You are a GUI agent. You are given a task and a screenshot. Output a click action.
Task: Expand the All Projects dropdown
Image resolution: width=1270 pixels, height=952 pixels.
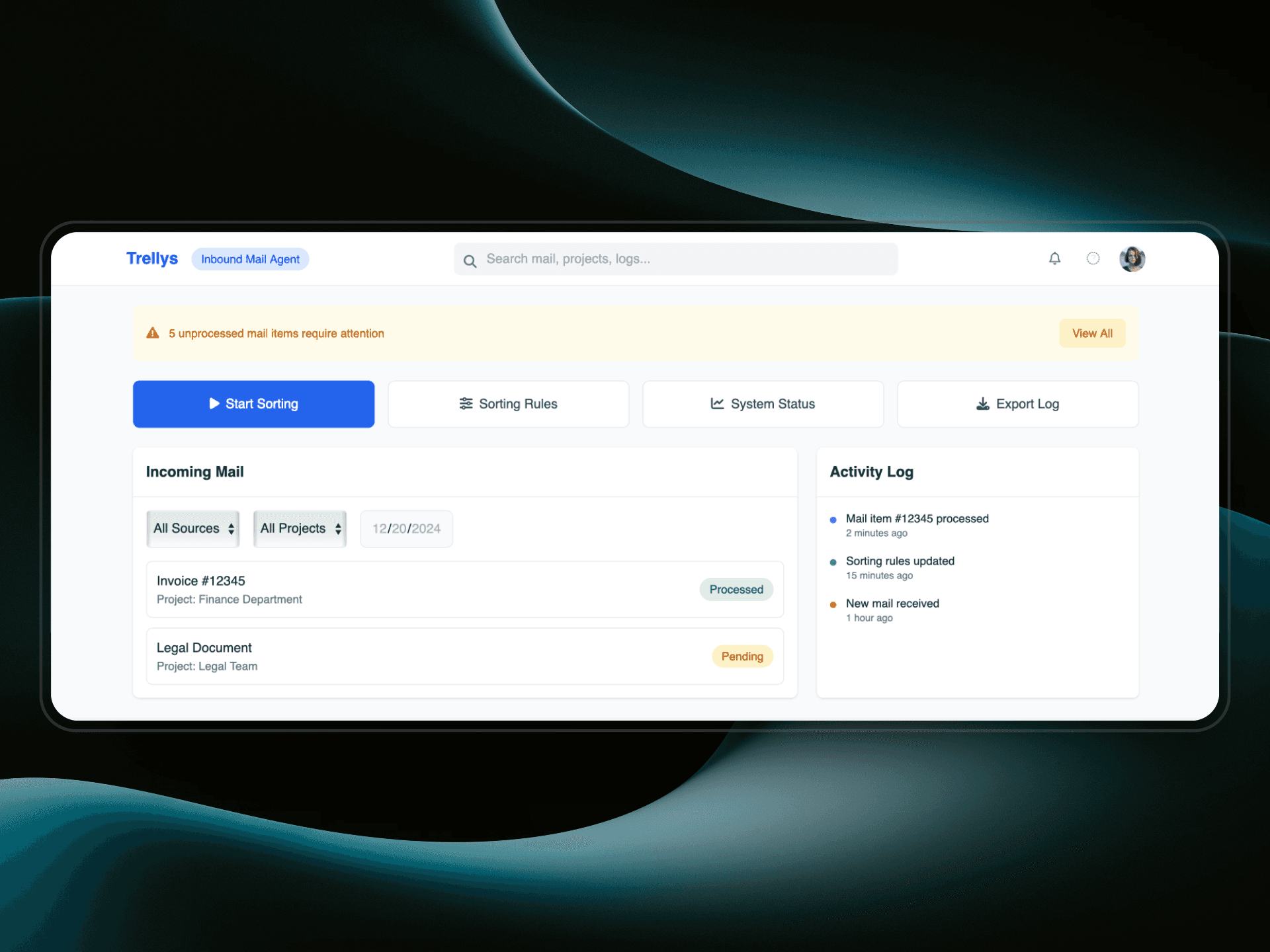pos(300,528)
